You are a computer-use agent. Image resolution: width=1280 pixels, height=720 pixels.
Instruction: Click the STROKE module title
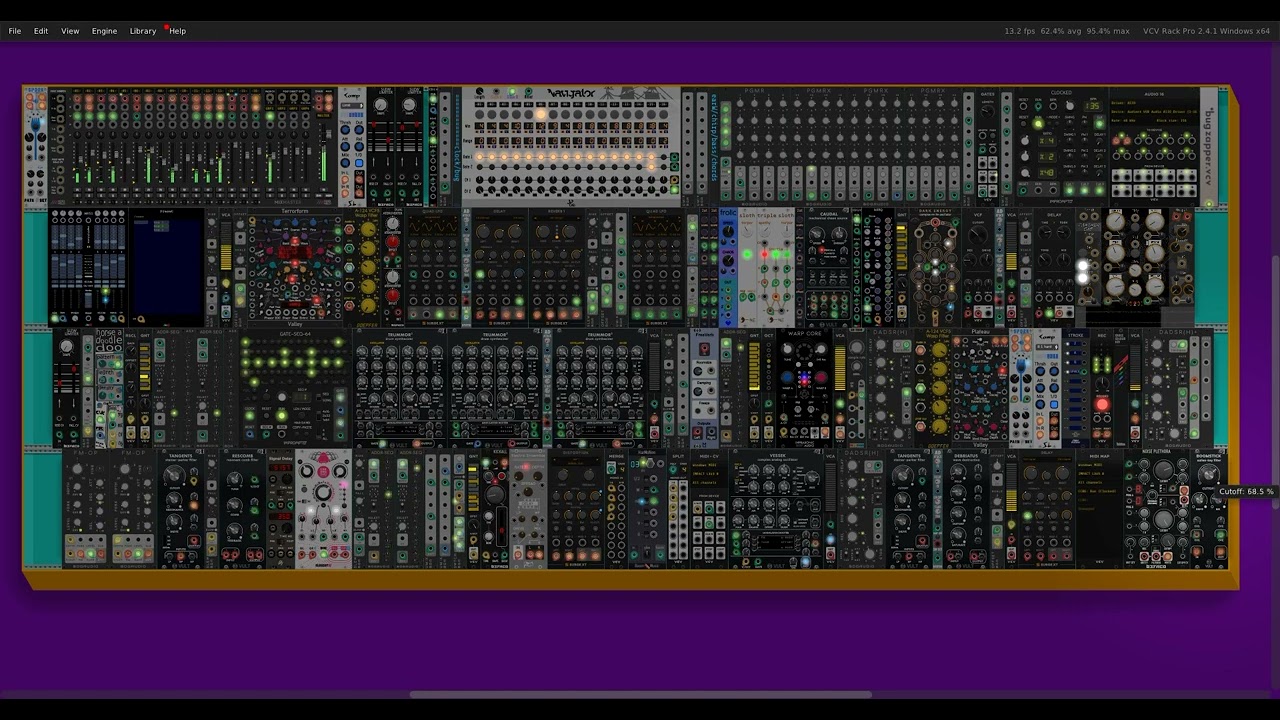[1075, 335]
